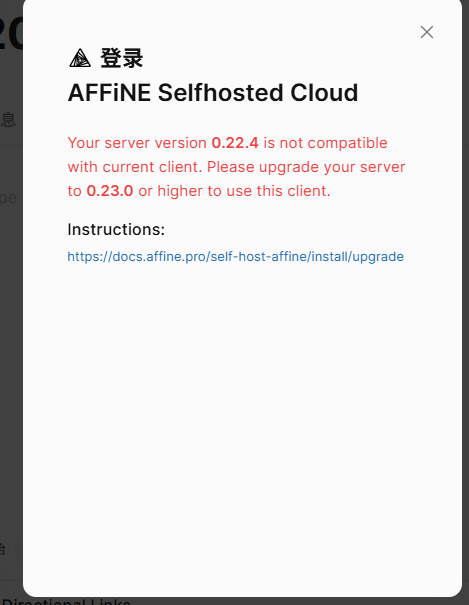Click the red incompatibility error message
Viewport: 469px width, 605px height.
click(236, 167)
